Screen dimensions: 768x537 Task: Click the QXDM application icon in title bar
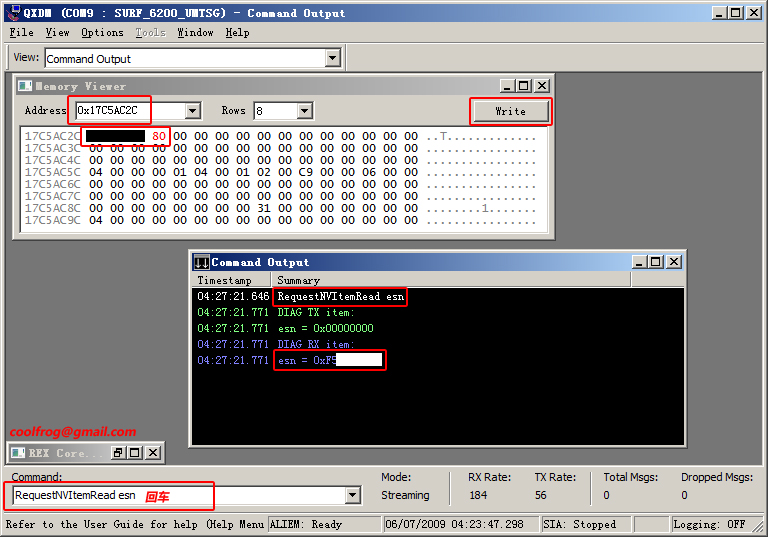14,12
